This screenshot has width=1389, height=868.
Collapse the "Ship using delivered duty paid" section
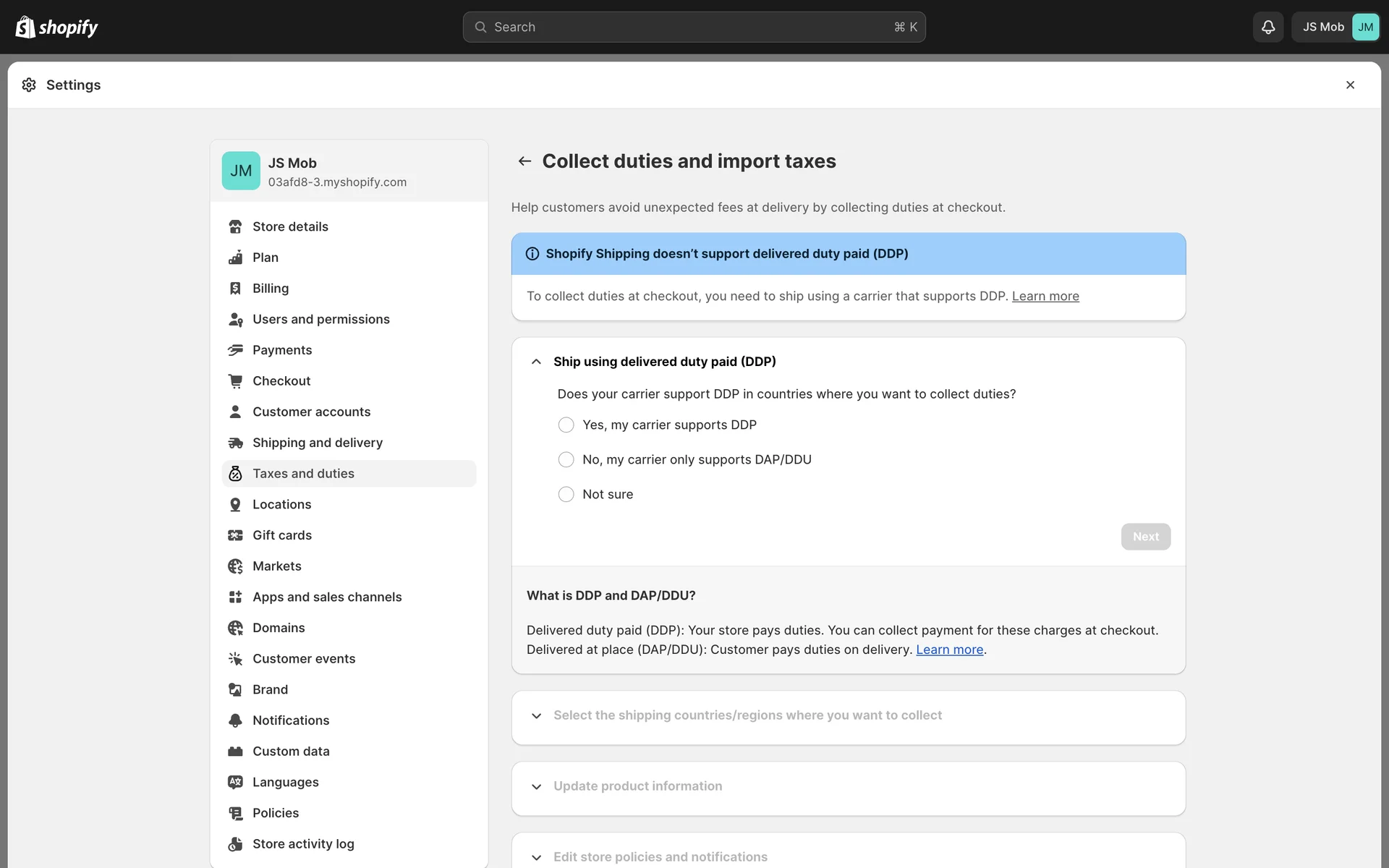click(x=536, y=362)
